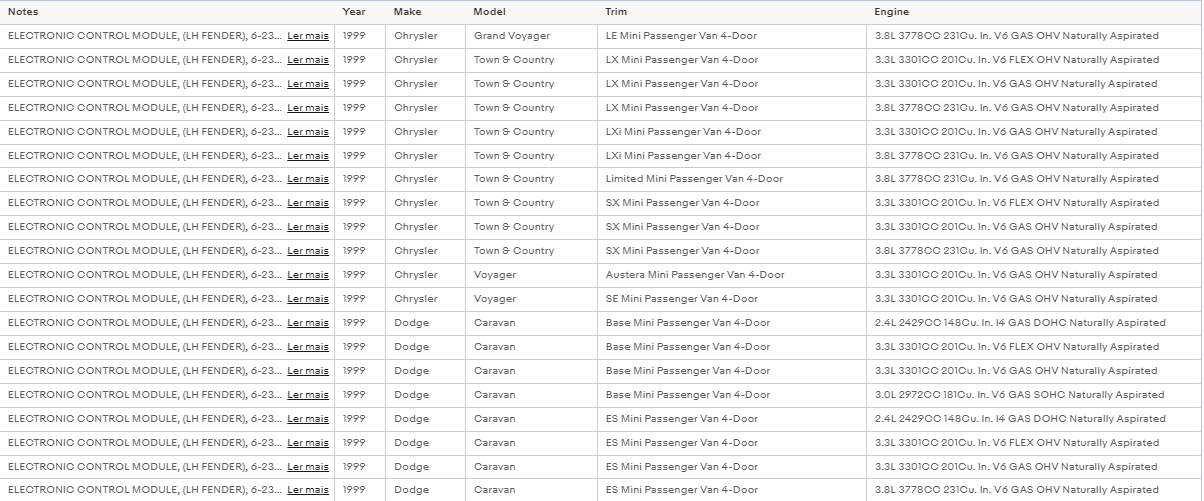Open Ler mais for Caravan ES 3.8L row
This screenshot has width=1204, height=501.
click(x=308, y=491)
